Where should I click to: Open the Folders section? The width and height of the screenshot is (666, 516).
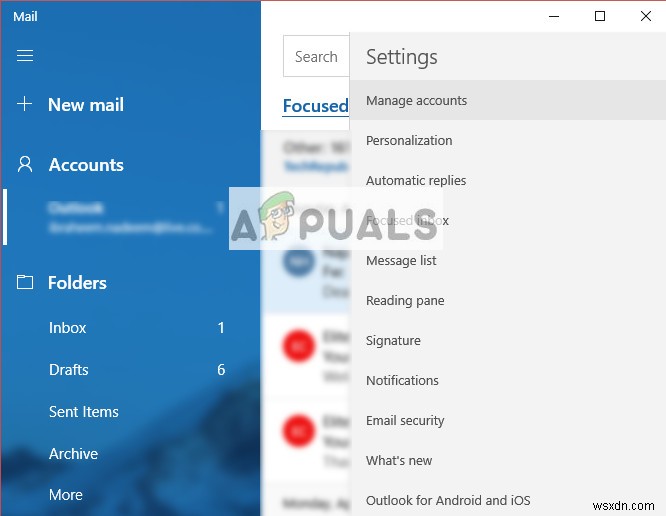pyautogui.click(x=77, y=283)
